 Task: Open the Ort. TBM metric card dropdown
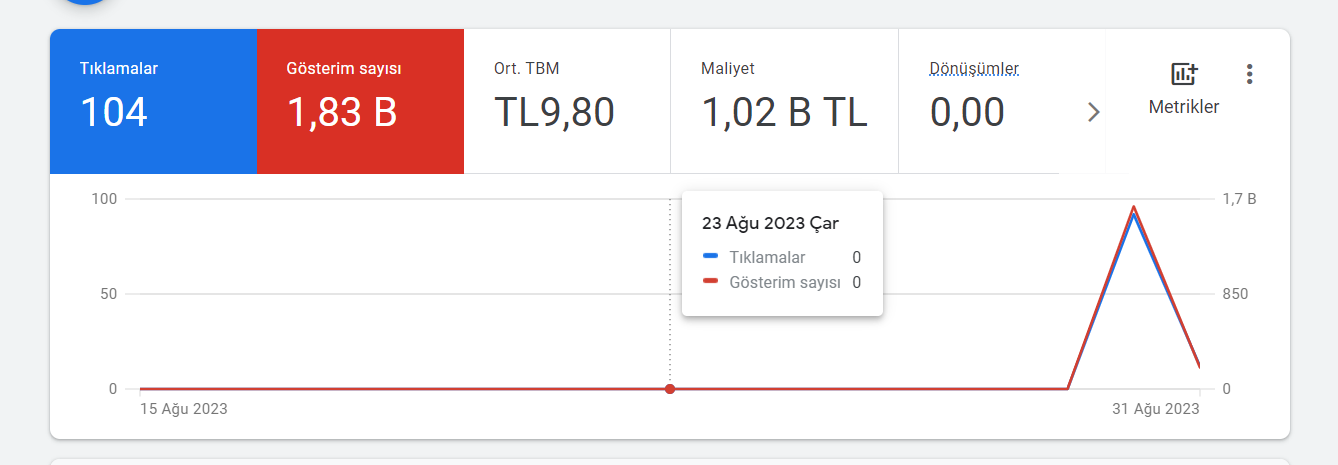(x=567, y=101)
